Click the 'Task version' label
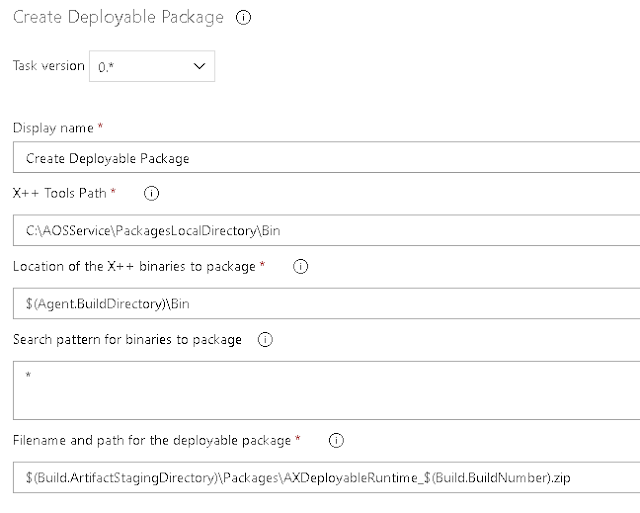 49,66
